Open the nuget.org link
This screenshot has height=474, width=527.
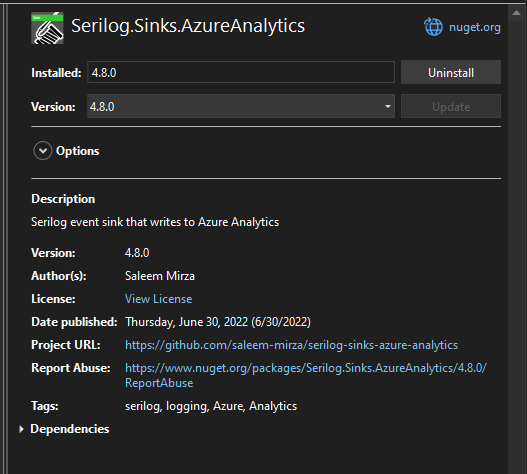point(474,27)
